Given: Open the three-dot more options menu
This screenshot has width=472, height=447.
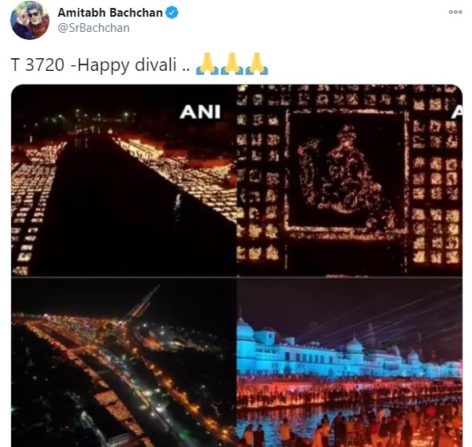Looking at the screenshot, I should 455,12.
